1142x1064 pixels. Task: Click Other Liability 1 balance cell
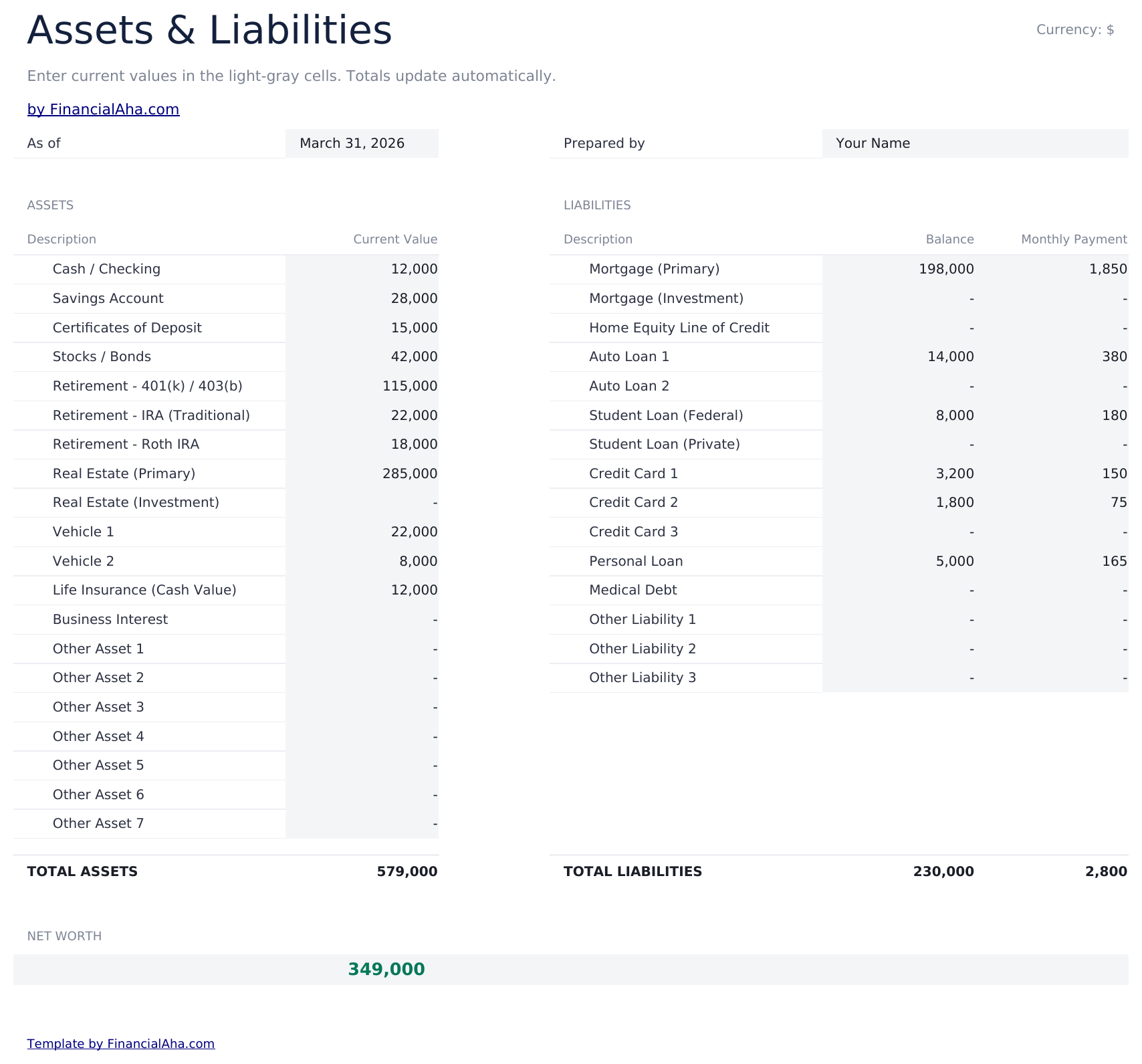899,619
